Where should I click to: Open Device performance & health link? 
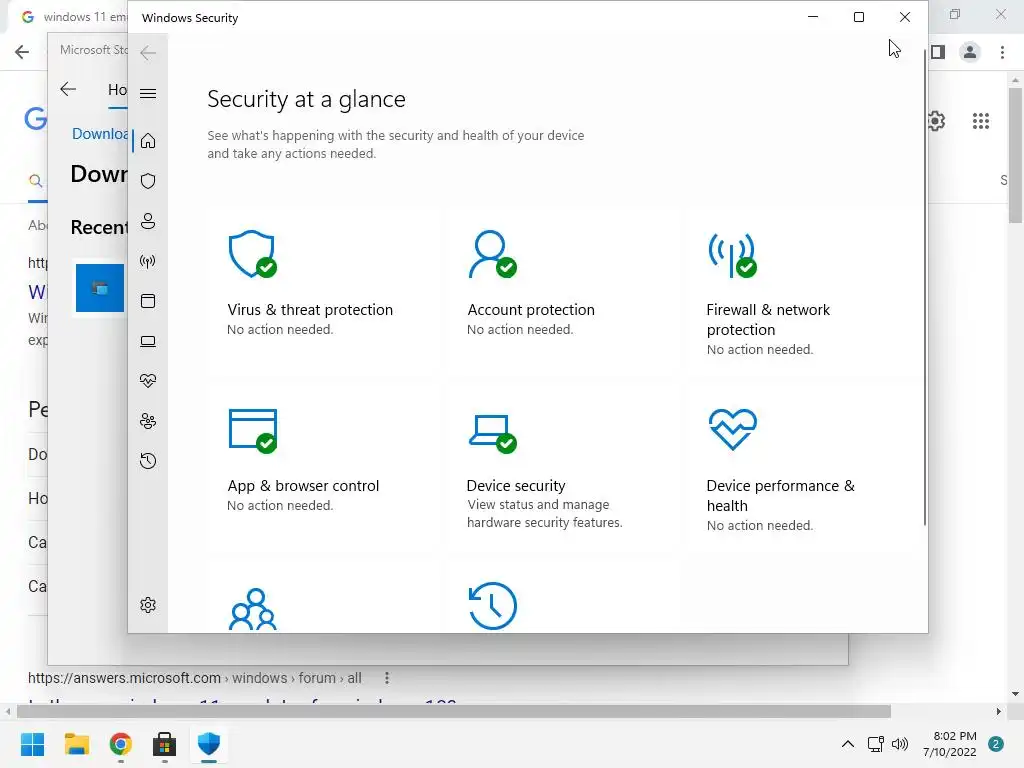780,496
